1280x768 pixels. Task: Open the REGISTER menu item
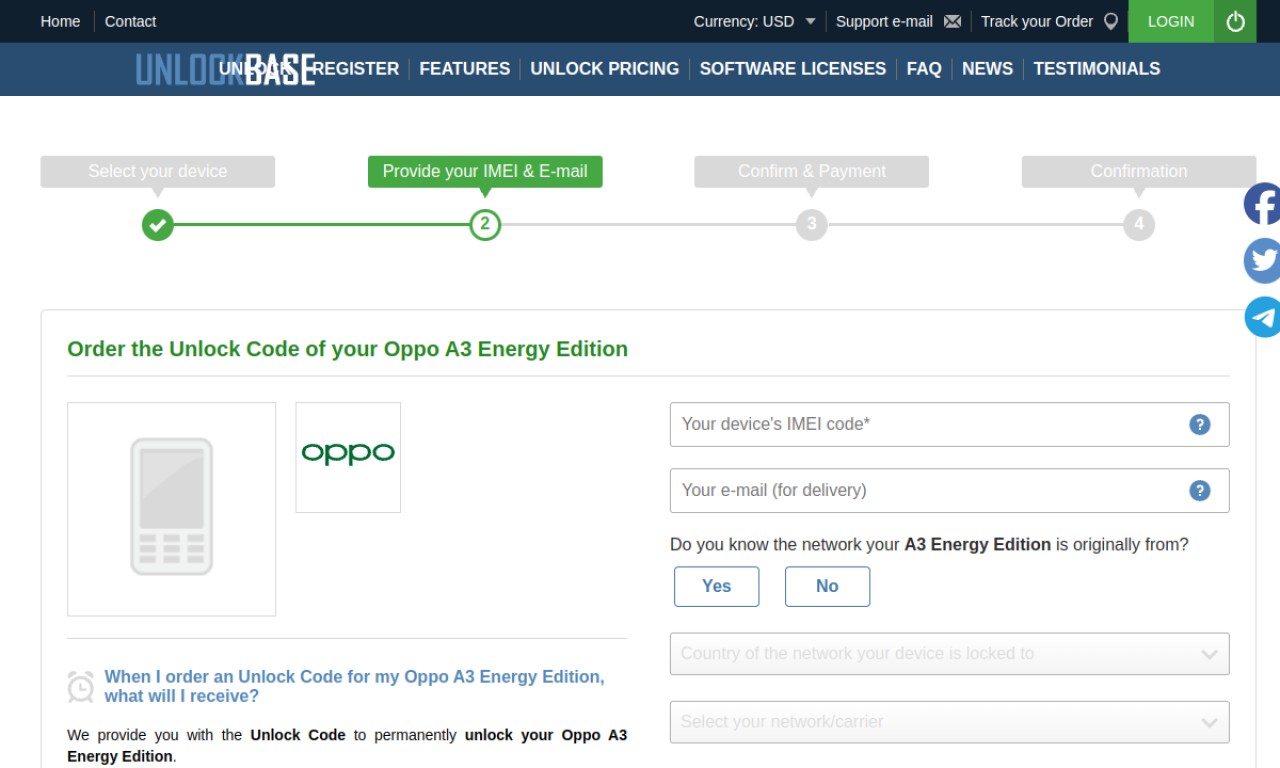(x=356, y=69)
